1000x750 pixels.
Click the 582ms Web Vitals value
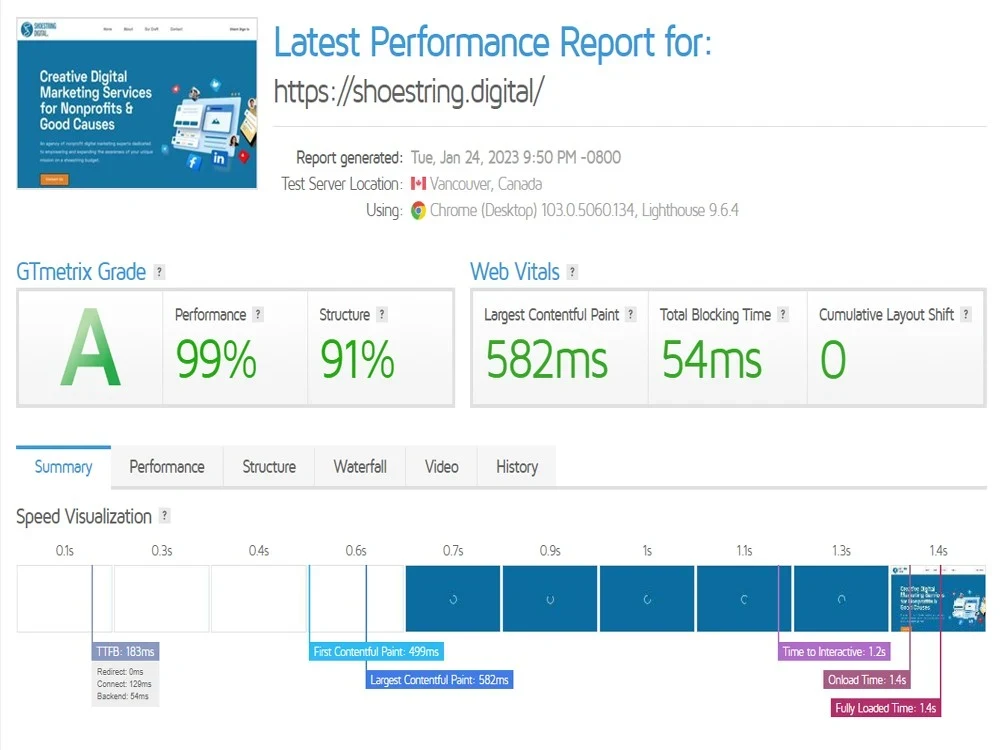pos(547,359)
